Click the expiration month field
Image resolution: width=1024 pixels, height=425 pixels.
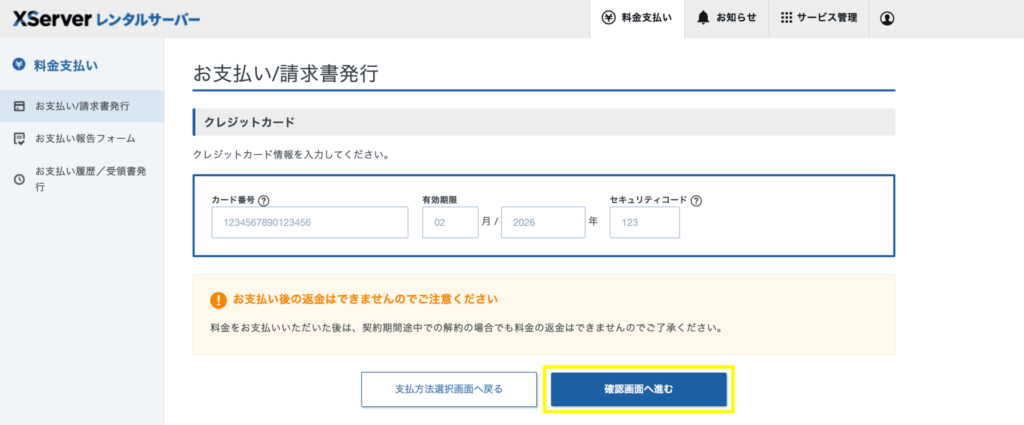click(450, 222)
